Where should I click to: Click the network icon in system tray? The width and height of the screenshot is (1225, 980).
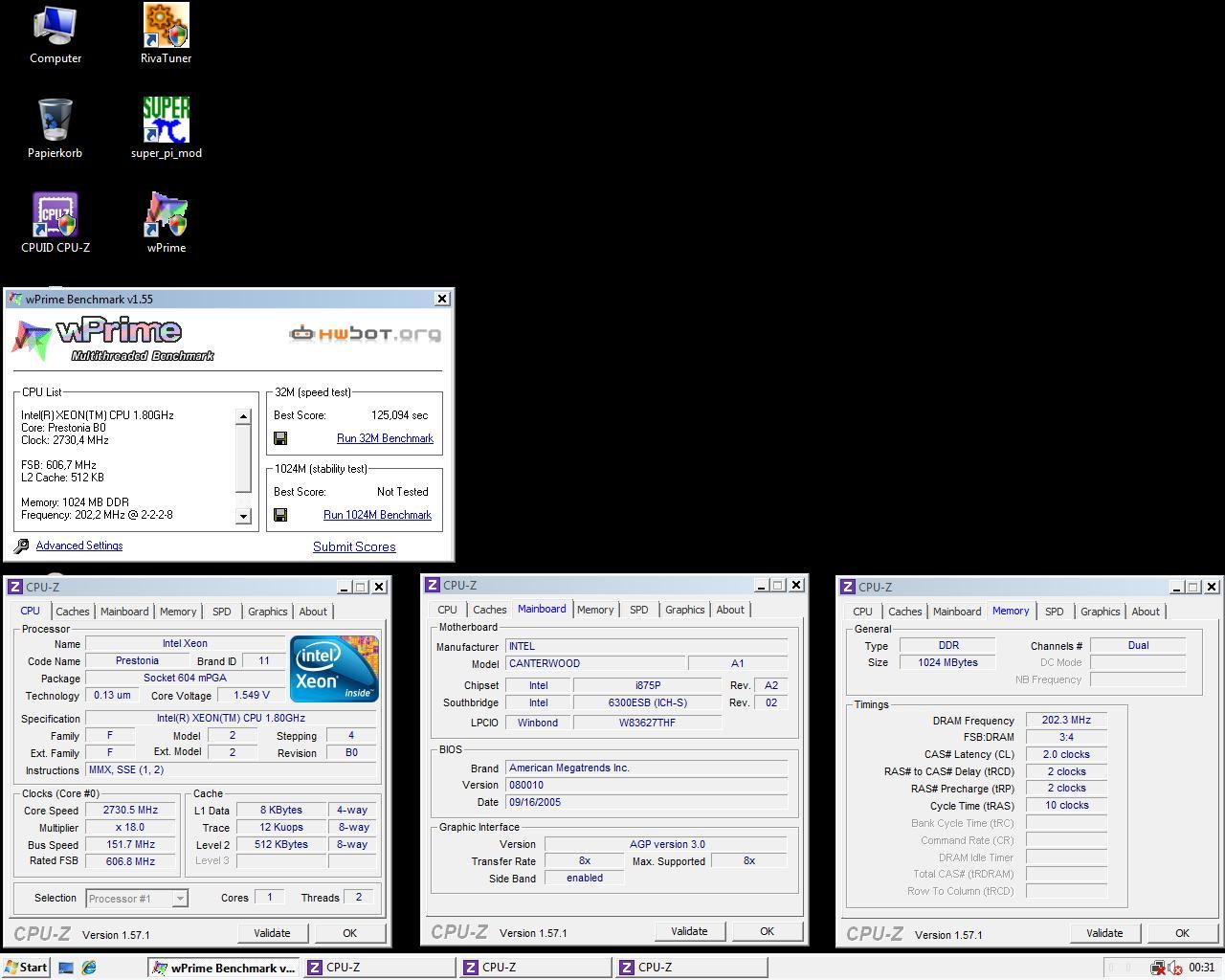click(1158, 968)
